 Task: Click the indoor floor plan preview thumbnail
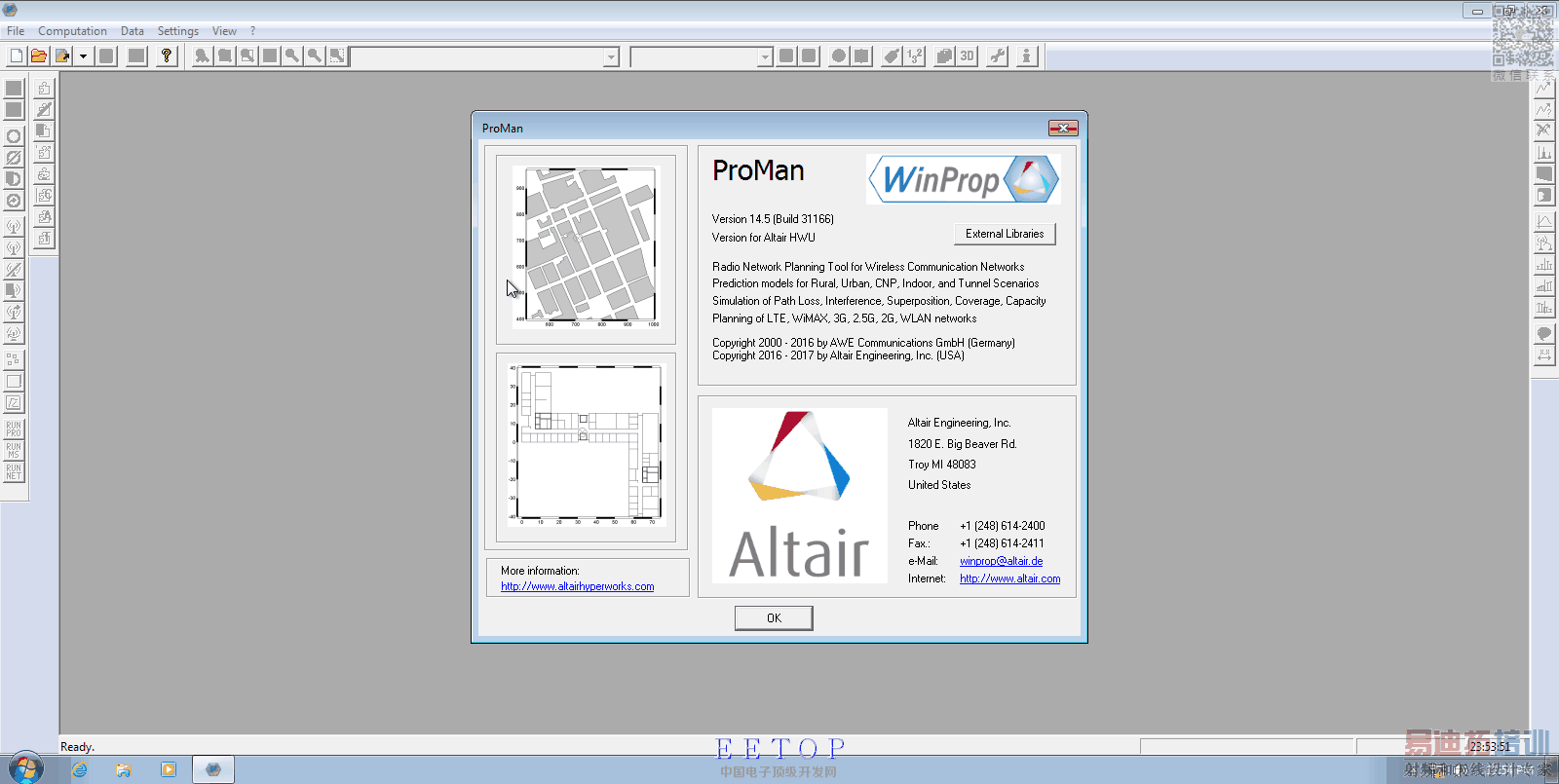[x=586, y=447]
